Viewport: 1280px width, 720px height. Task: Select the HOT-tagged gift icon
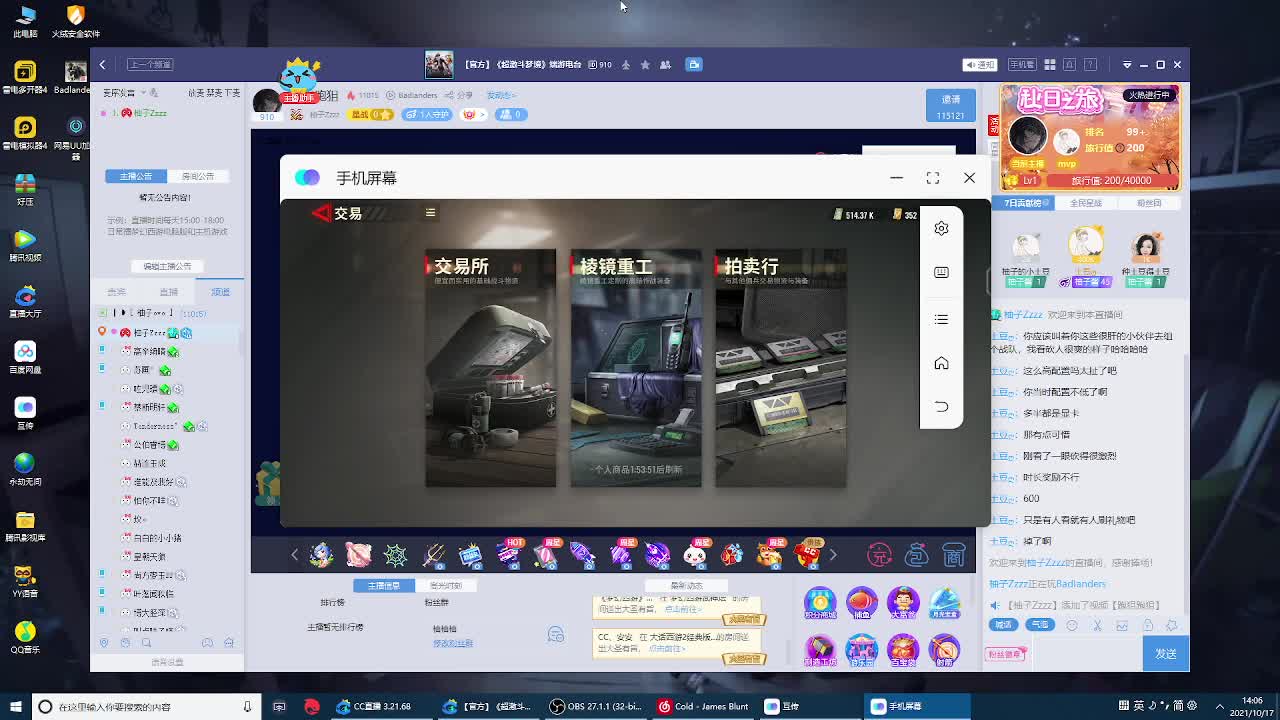pyautogui.click(x=508, y=555)
